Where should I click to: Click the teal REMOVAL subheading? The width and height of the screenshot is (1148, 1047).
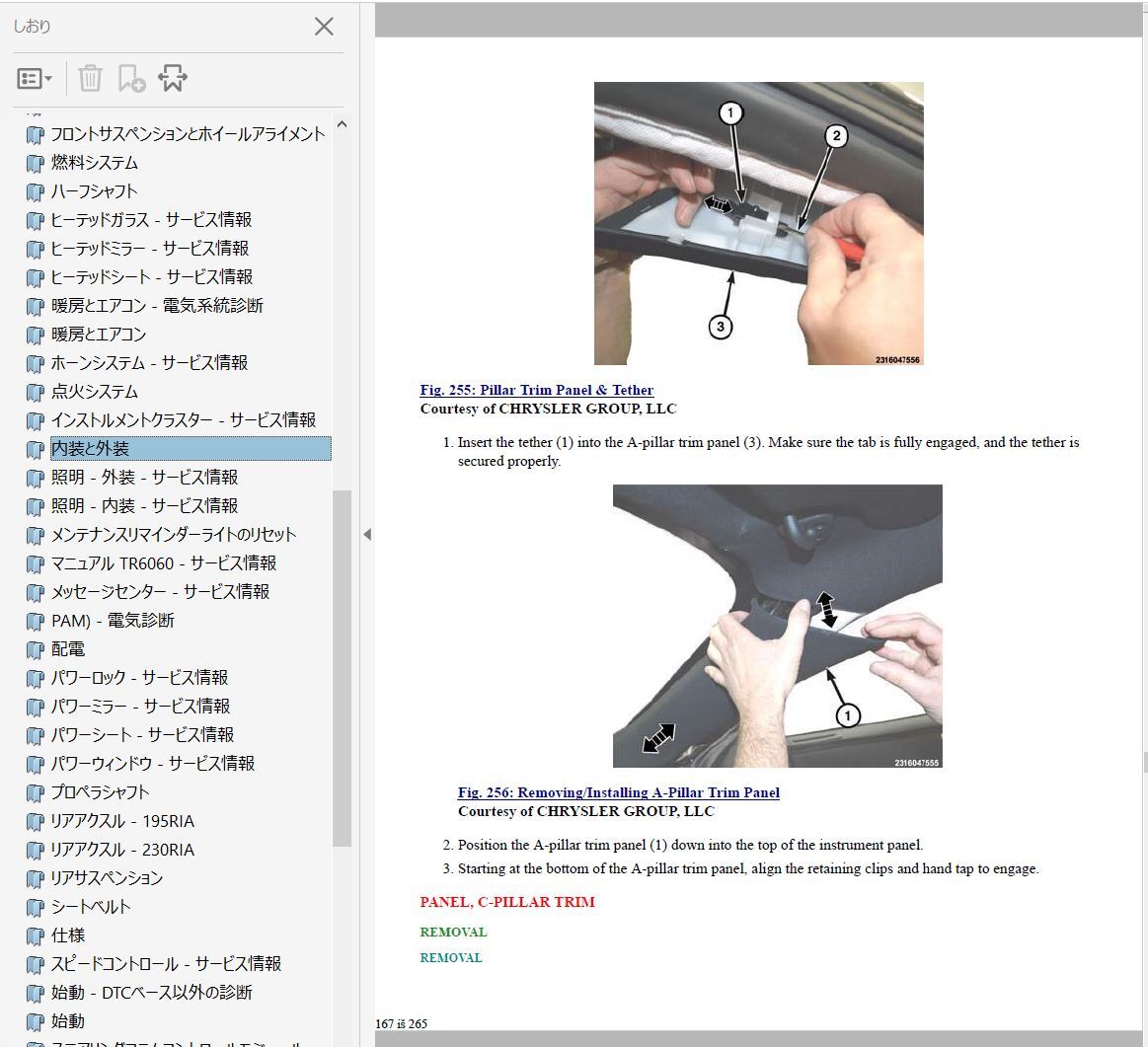pos(451,957)
